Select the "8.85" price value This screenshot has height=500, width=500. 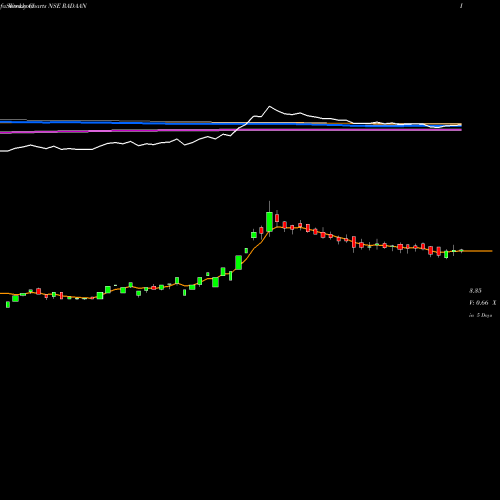click(x=475, y=291)
